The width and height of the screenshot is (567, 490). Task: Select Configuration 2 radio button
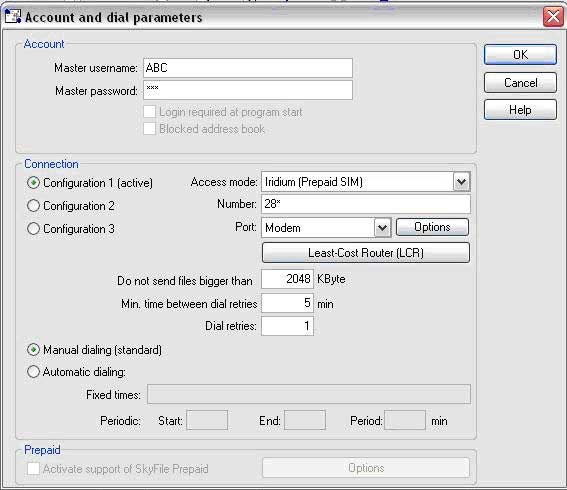tap(33, 206)
